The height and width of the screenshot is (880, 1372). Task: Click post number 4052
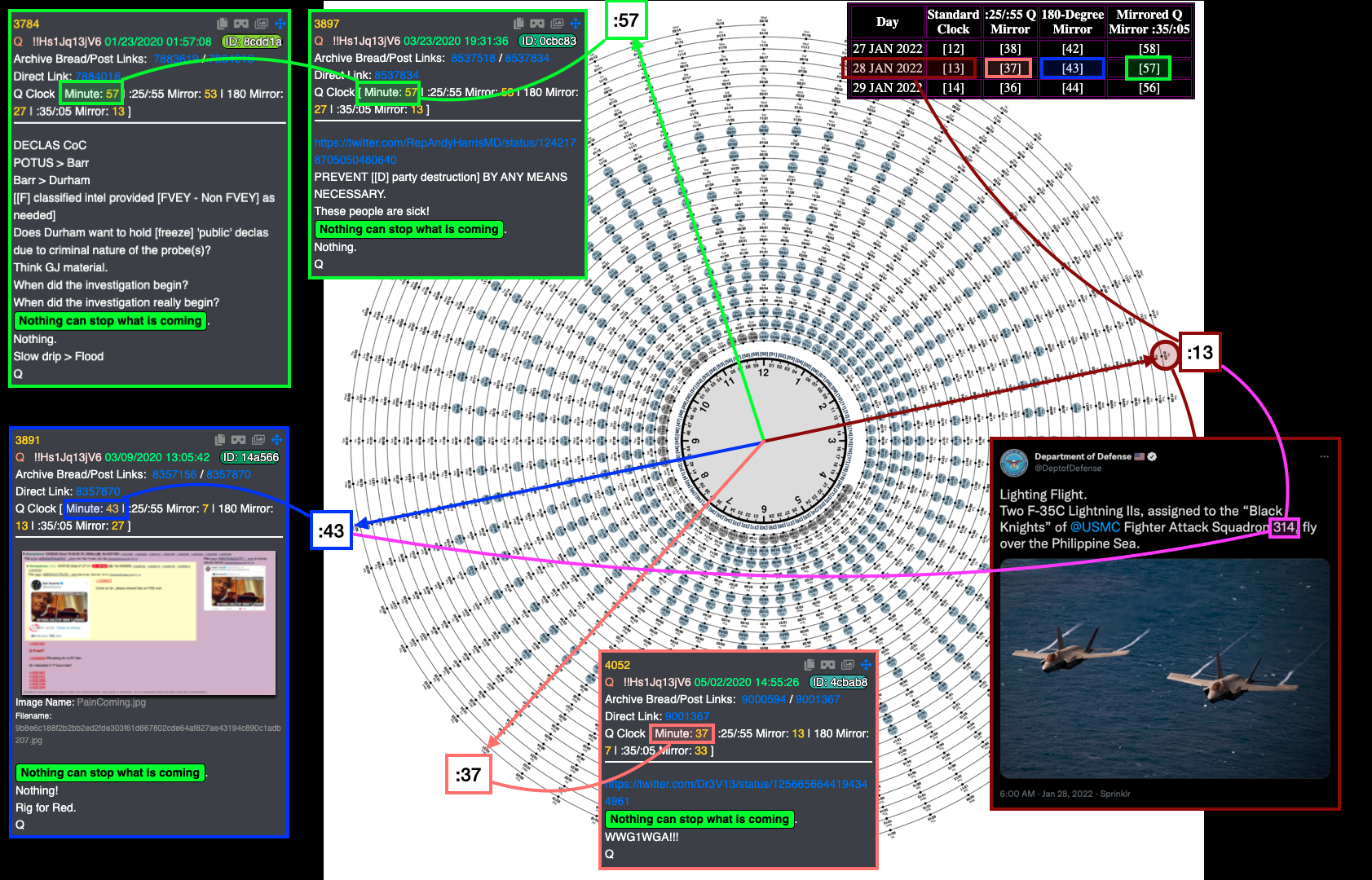[x=617, y=665]
